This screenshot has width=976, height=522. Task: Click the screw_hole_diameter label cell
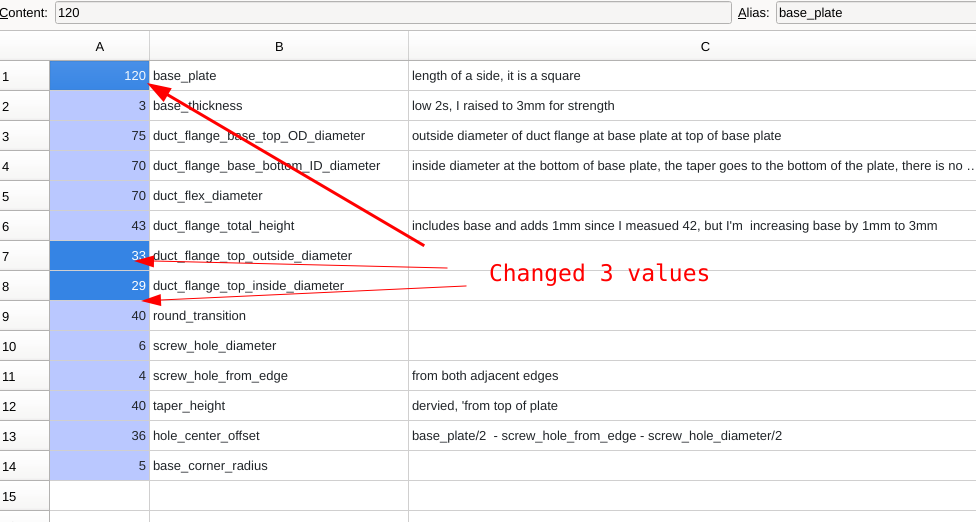click(x=279, y=346)
